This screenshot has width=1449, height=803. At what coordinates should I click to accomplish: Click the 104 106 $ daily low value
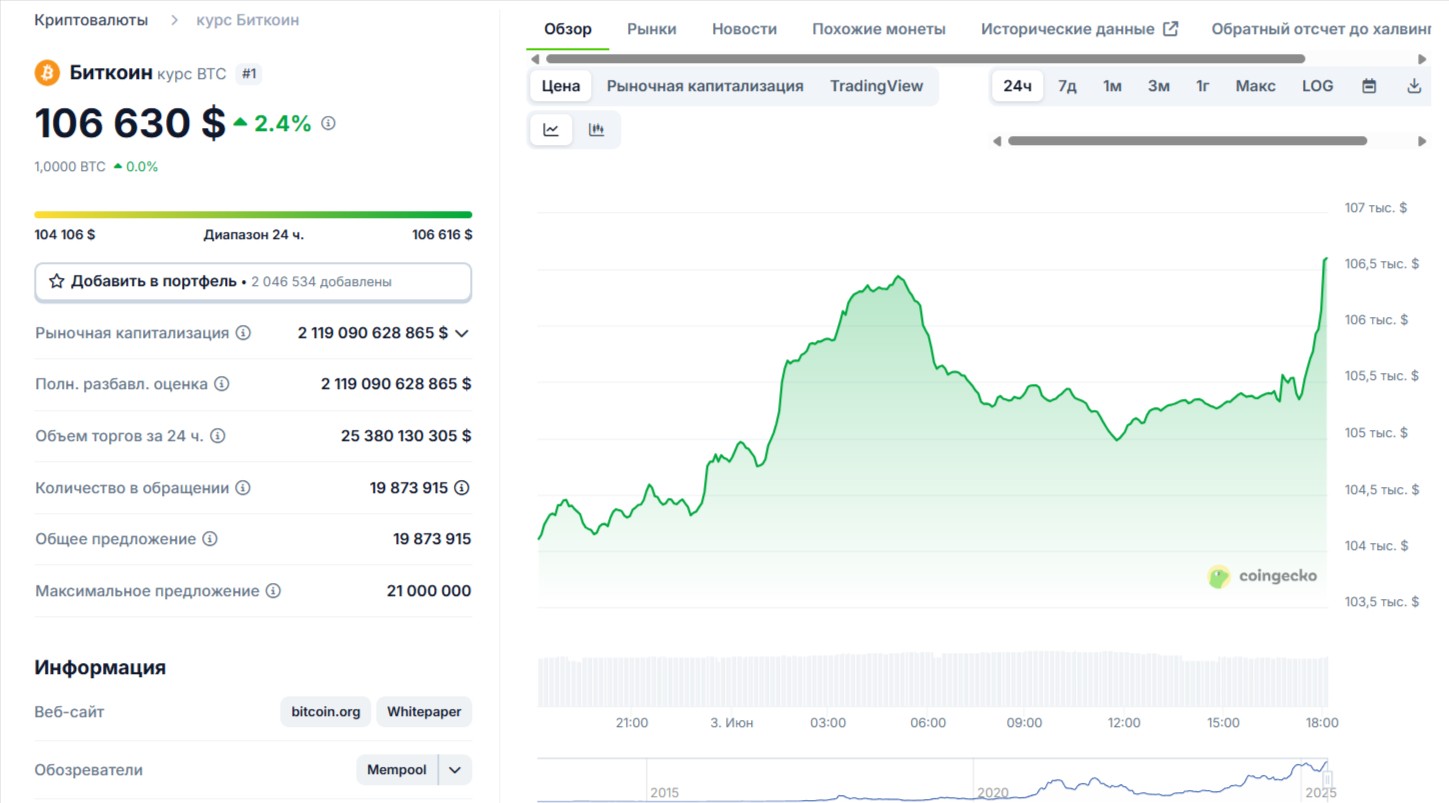pos(65,235)
